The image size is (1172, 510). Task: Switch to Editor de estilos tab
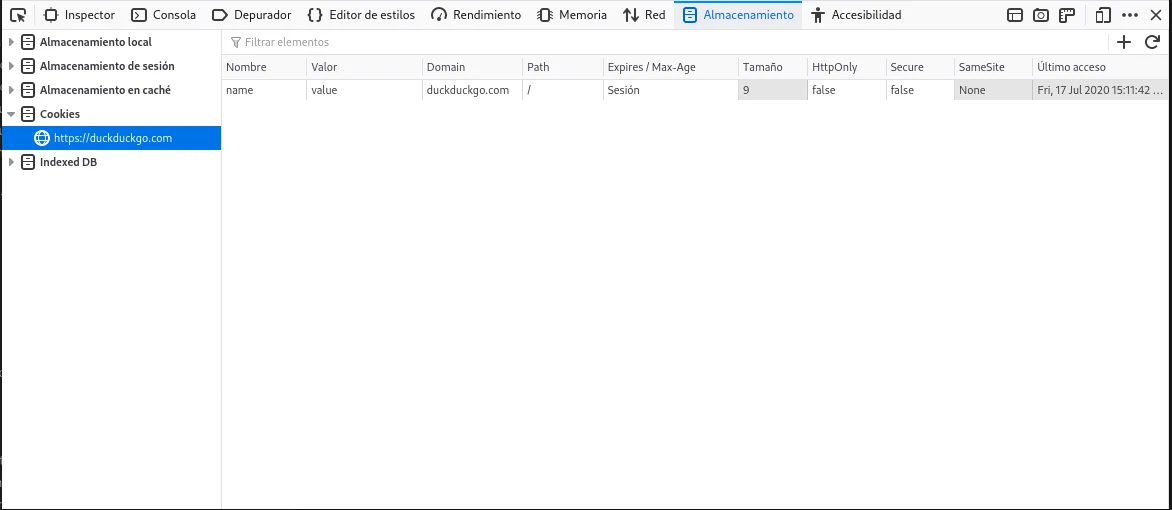(361, 15)
